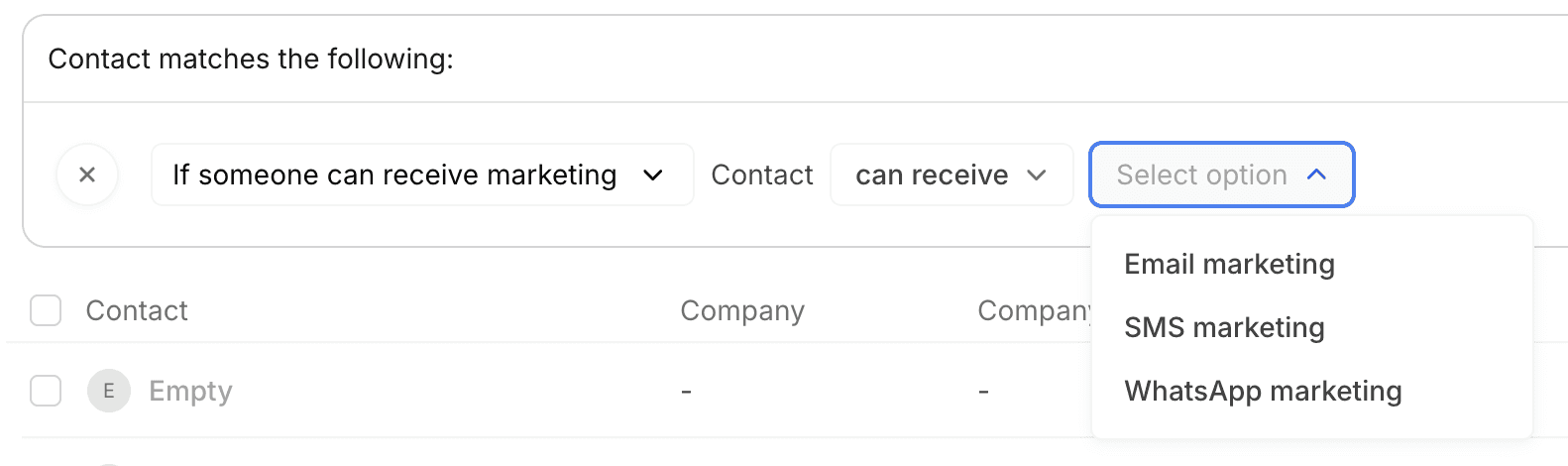Collapse list via the Select option up-chevron
The image size is (1568, 466).
click(x=1316, y=175)
